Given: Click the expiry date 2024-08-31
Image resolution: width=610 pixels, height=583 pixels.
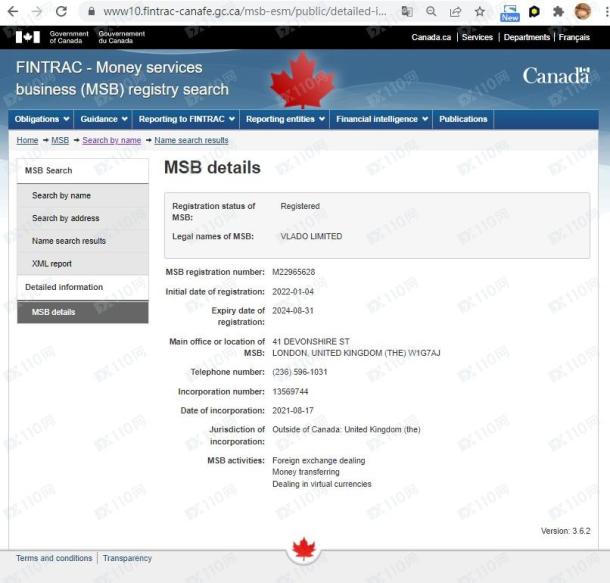Looking at the screenshot, I should tap(293, 311).
